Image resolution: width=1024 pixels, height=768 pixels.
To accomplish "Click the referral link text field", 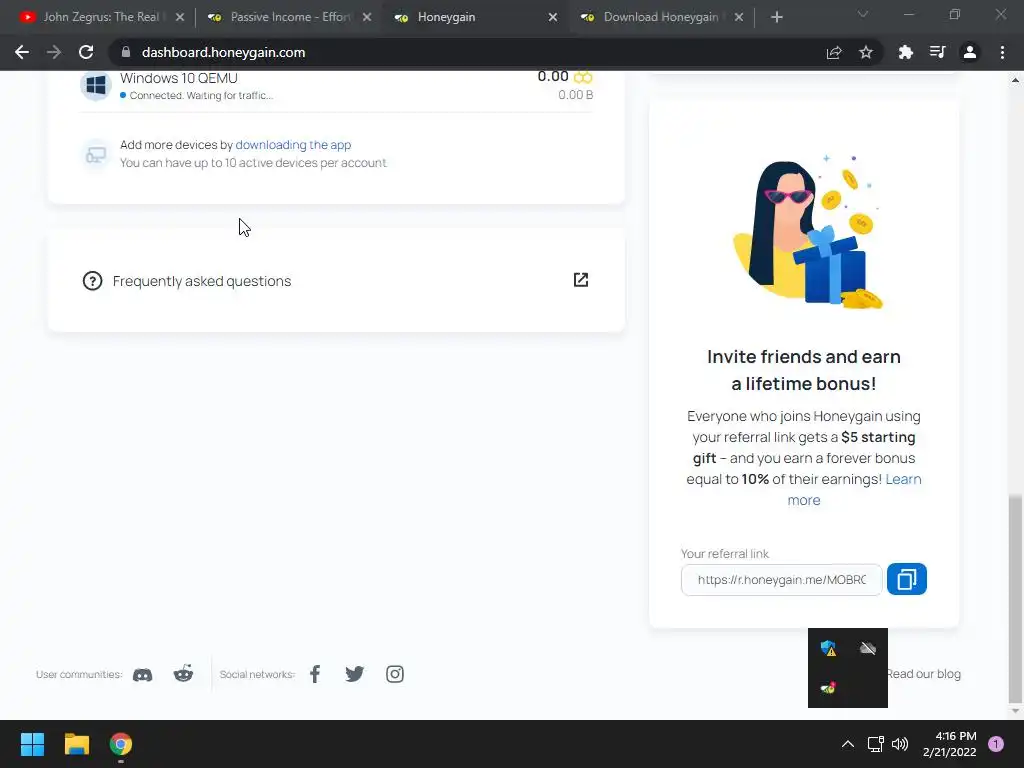I will pos(782,580).
